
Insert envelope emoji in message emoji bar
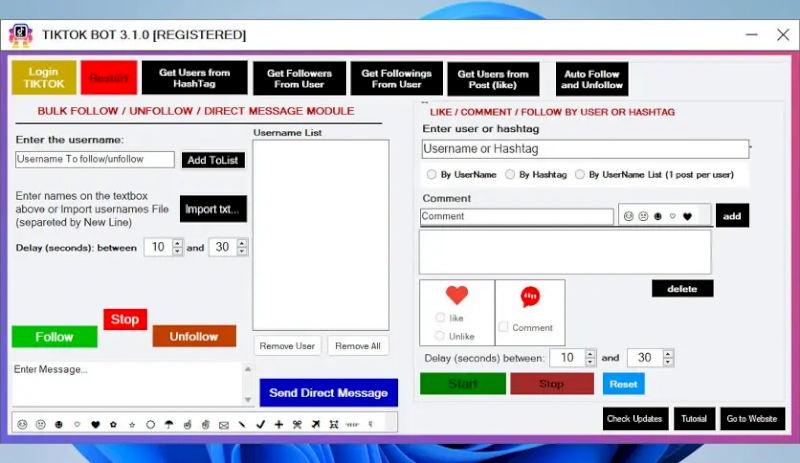pos(223,425)
